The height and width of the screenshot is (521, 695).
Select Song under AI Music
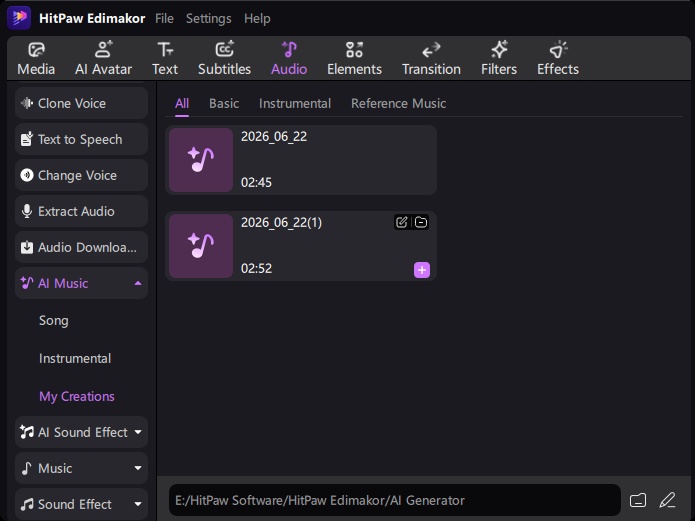pos(54,321)
